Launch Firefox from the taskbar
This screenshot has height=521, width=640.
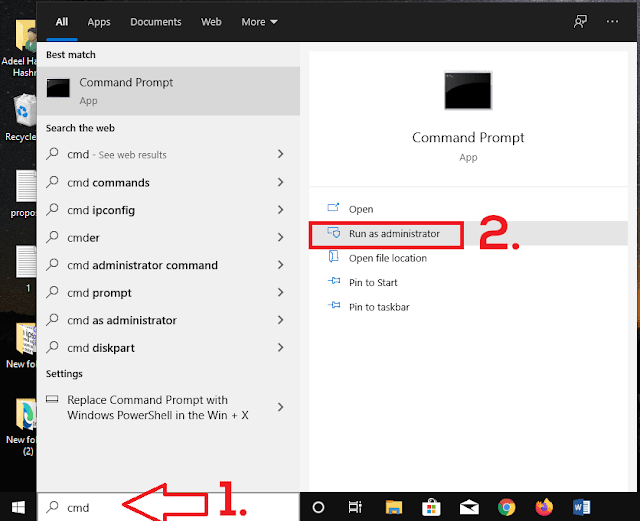pyautogui.click(x=544, y=507)
